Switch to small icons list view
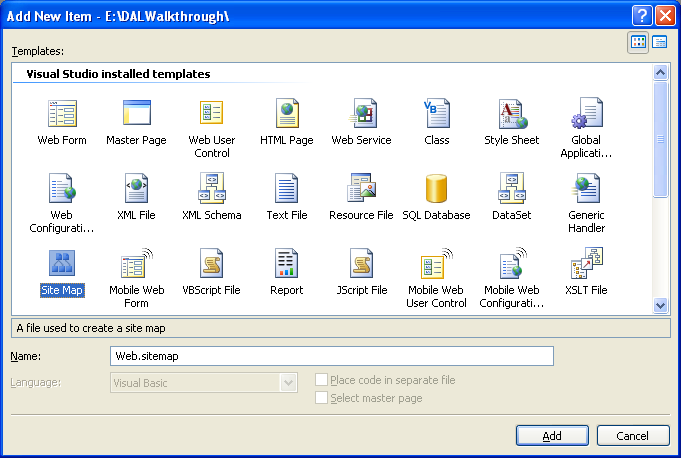Image resolution: width=681 pixels, height=458 pixels. click(x=660, y=42)
